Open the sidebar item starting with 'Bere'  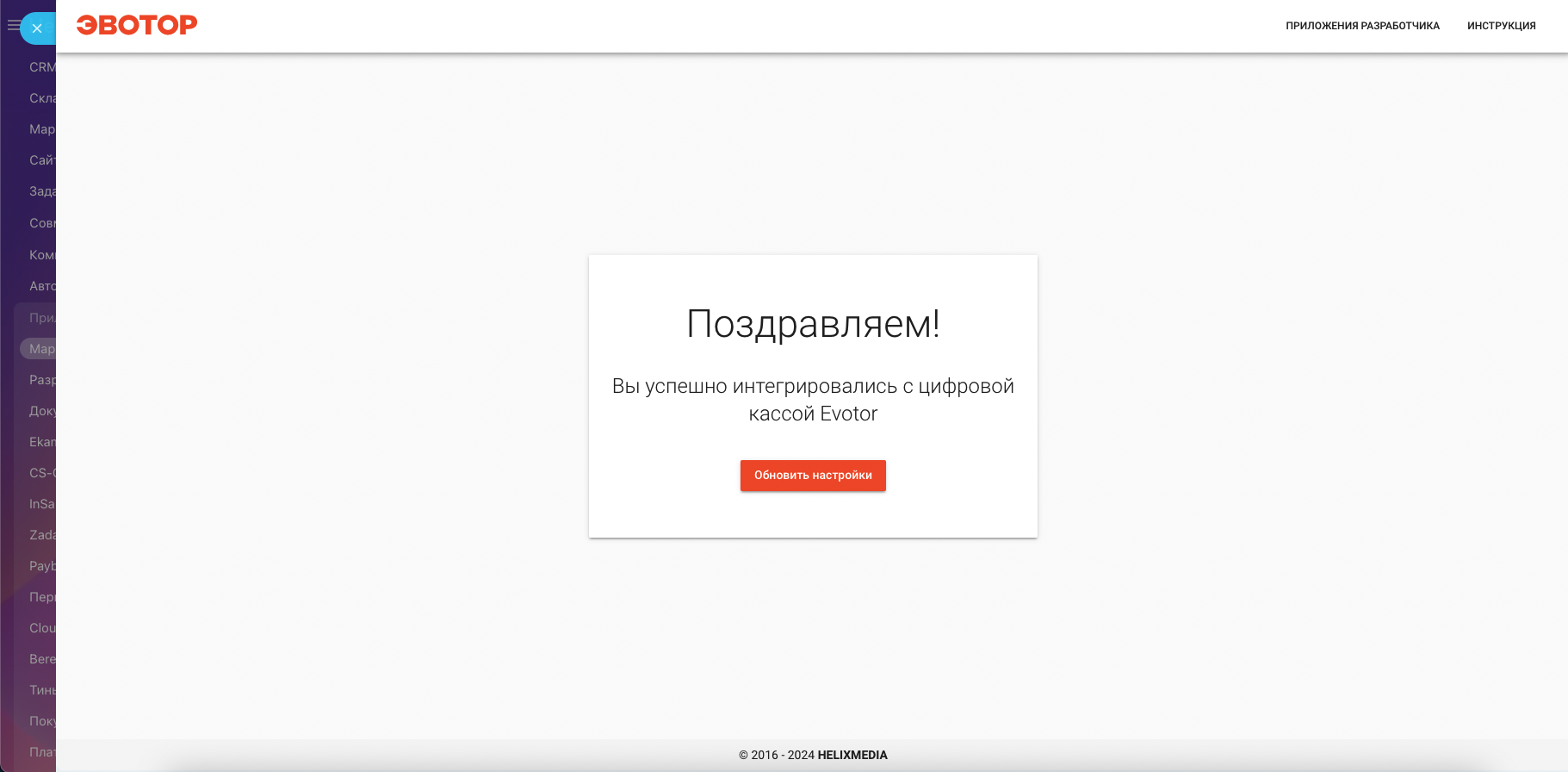pyautogui.click(x=42, y=659)
